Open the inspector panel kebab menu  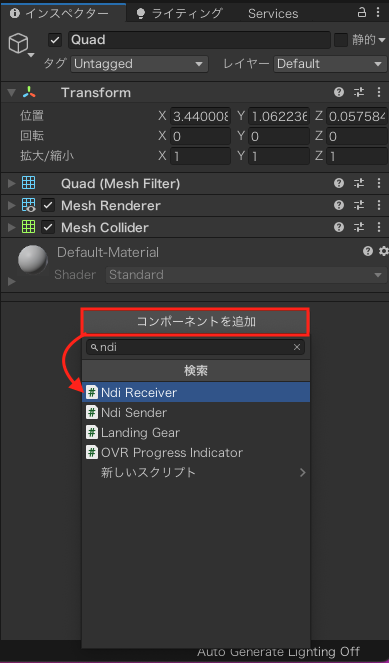(x=378, y=12)
